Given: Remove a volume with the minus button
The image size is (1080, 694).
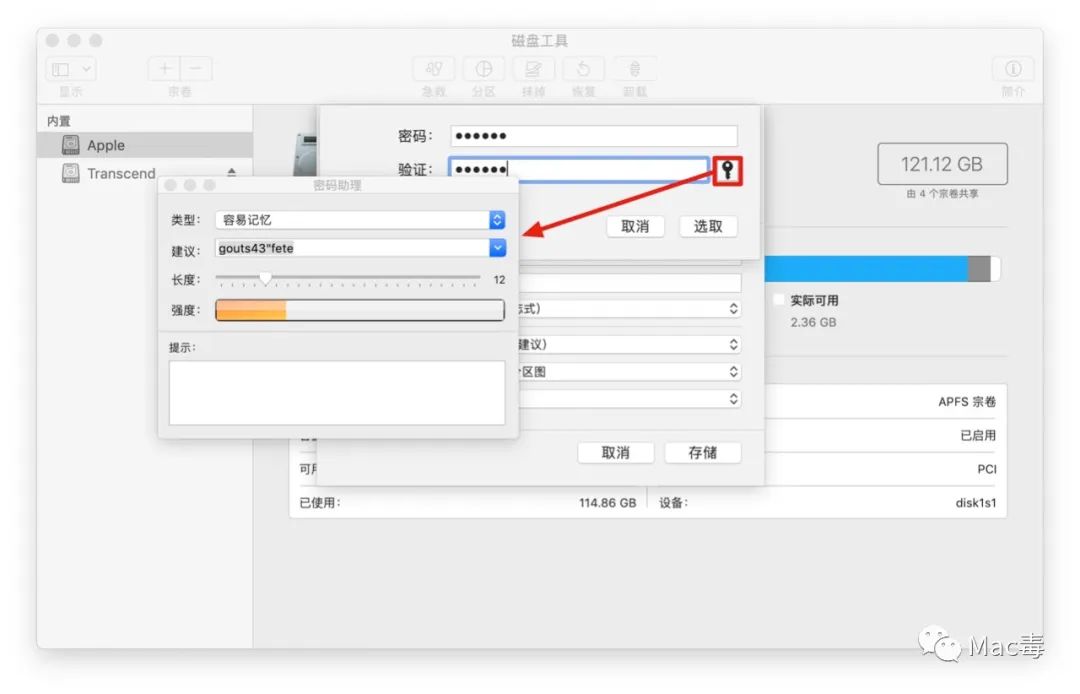Looking at the screenshot, I should click(x=196, y=69).
